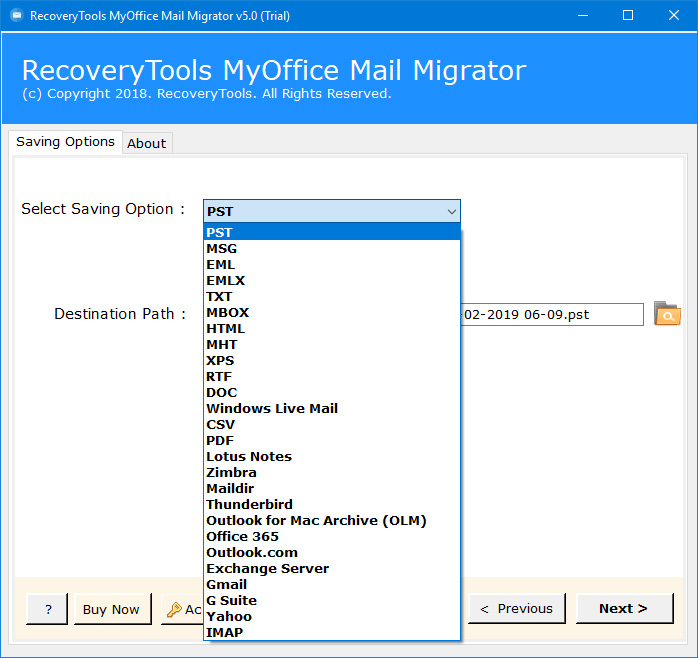The width and height of the screenshot is (698, 658).
Task: Choose RTF in the format list
Action: pos(332,377)
